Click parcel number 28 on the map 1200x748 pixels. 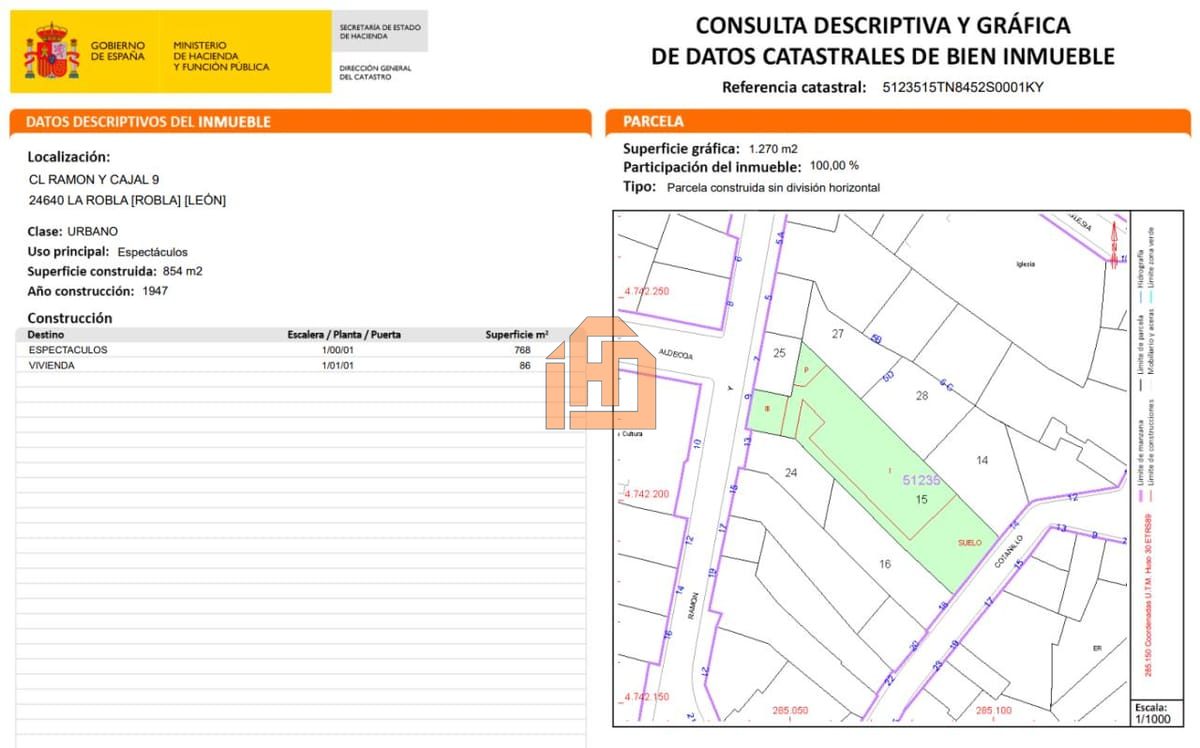tap(922, 396)
